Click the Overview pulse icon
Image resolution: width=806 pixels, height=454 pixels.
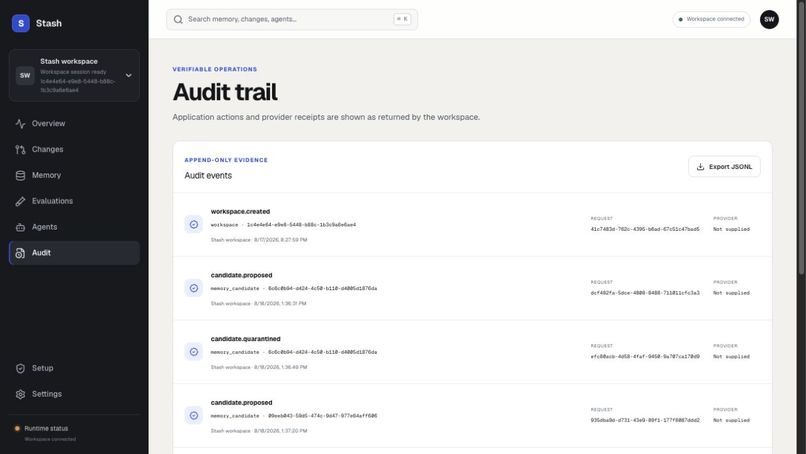(x=20, y=123)
